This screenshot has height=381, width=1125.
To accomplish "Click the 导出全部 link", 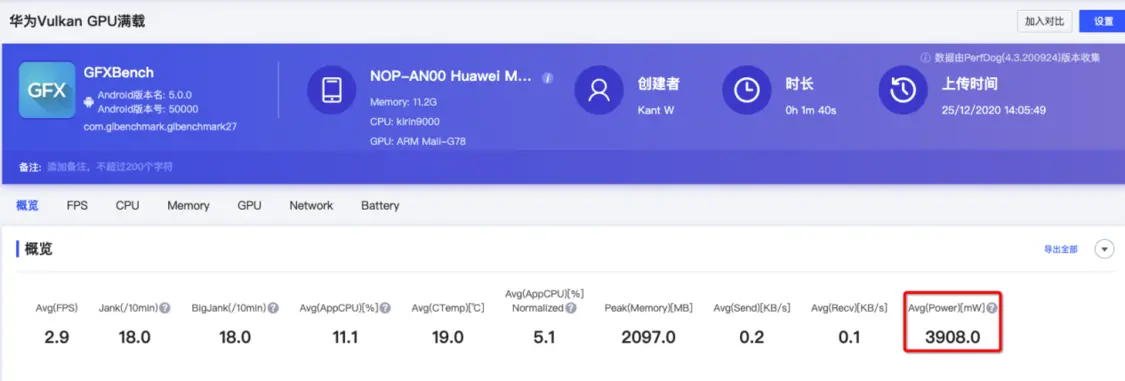I will point(1060,250).
